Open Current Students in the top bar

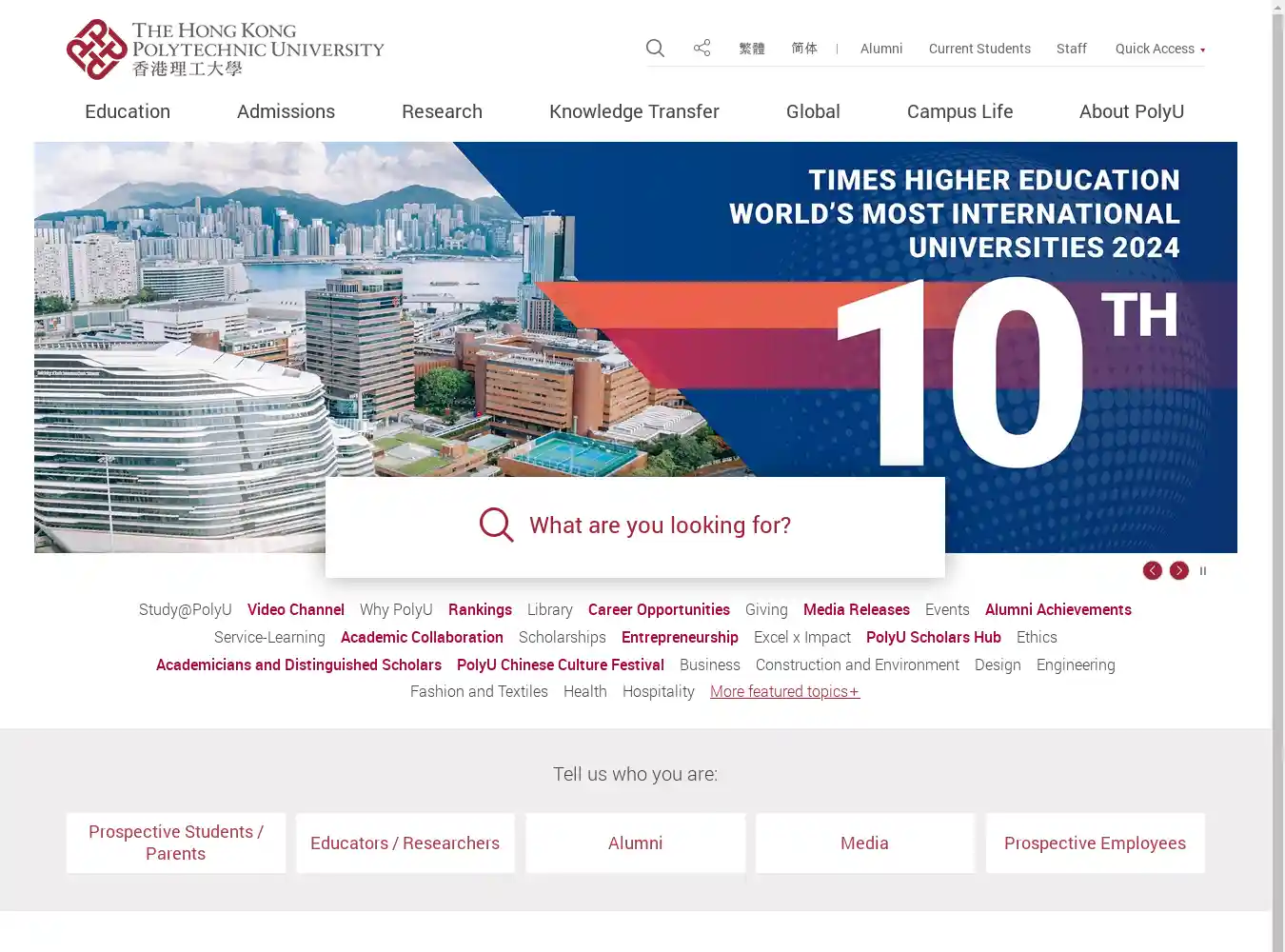(x=979, y=49)
